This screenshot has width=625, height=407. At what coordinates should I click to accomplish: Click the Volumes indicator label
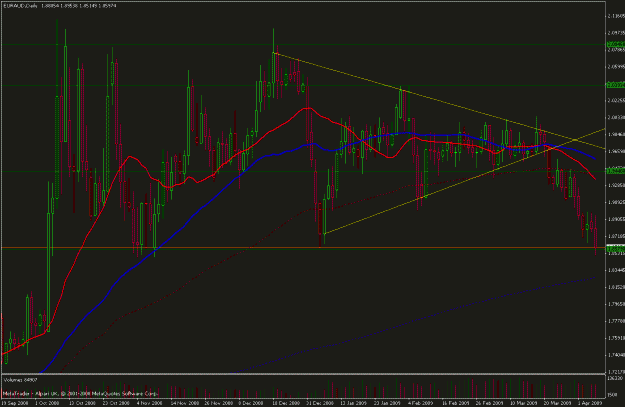[x=20, y=380]
